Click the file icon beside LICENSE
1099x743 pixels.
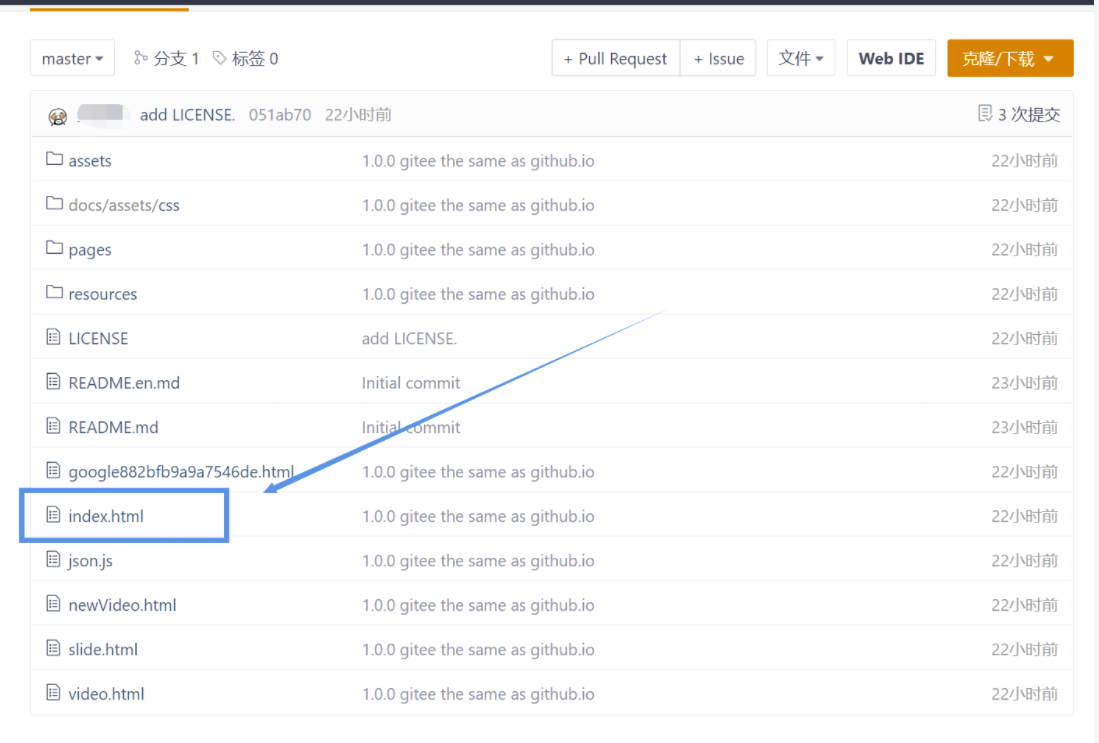pos(54,338)
